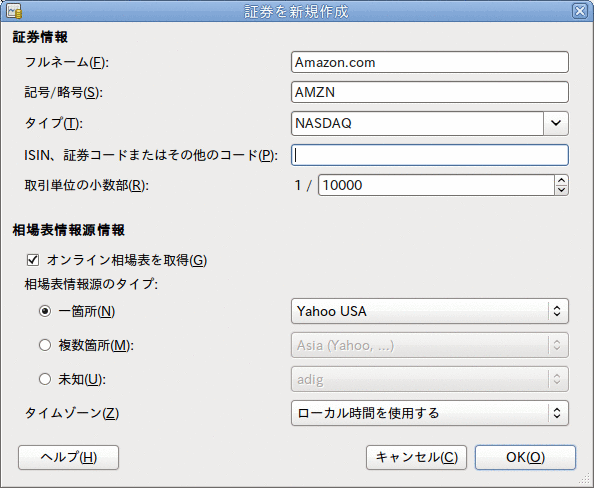Toggle the オンライン相場表を取得 checkbox
594x488 pixels.
pyautogui.click(x=33, y=260)
